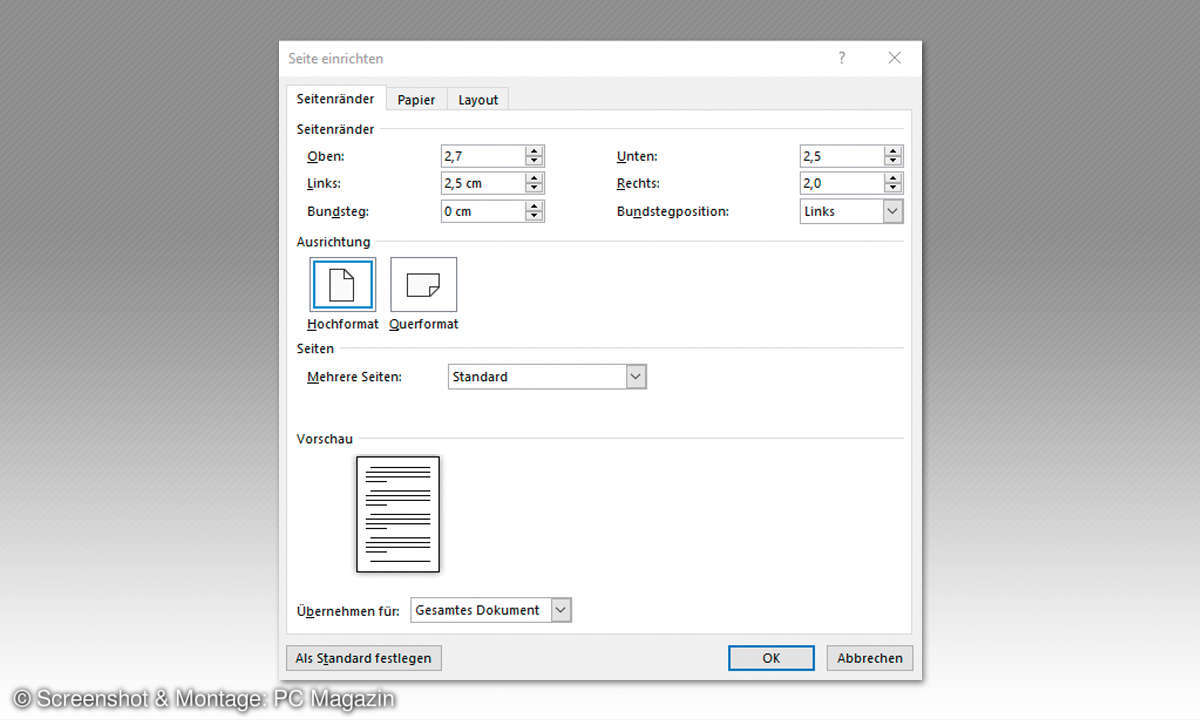The width and height of the screenshot is (1200, 720).
Task: Click the Querformat label text
Action: tap(424, 324)
